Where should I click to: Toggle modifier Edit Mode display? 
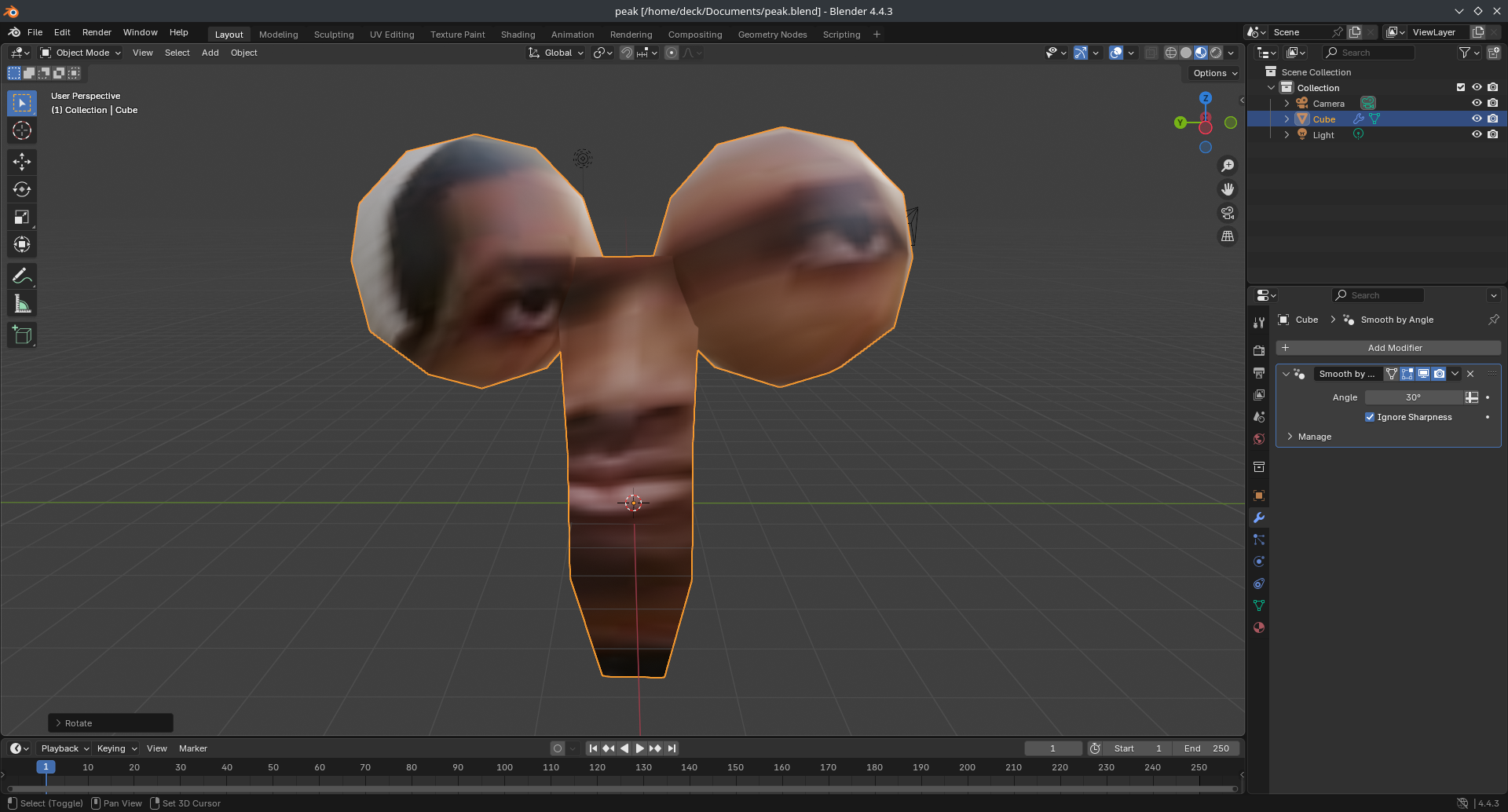1407,374
